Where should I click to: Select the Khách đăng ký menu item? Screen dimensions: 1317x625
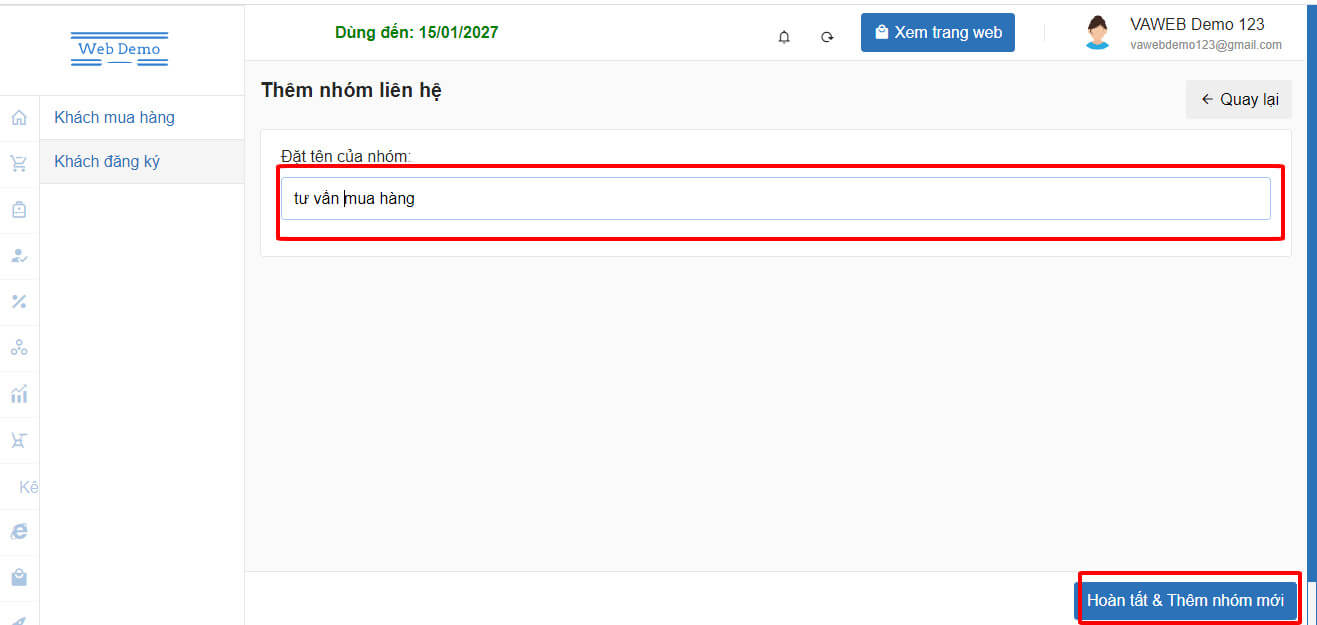107,162
